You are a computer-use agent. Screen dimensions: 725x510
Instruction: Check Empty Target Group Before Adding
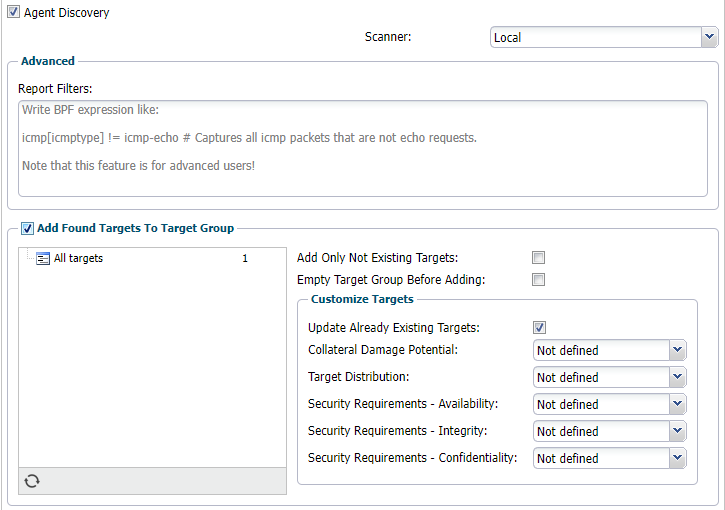click(x=539, y=280)
